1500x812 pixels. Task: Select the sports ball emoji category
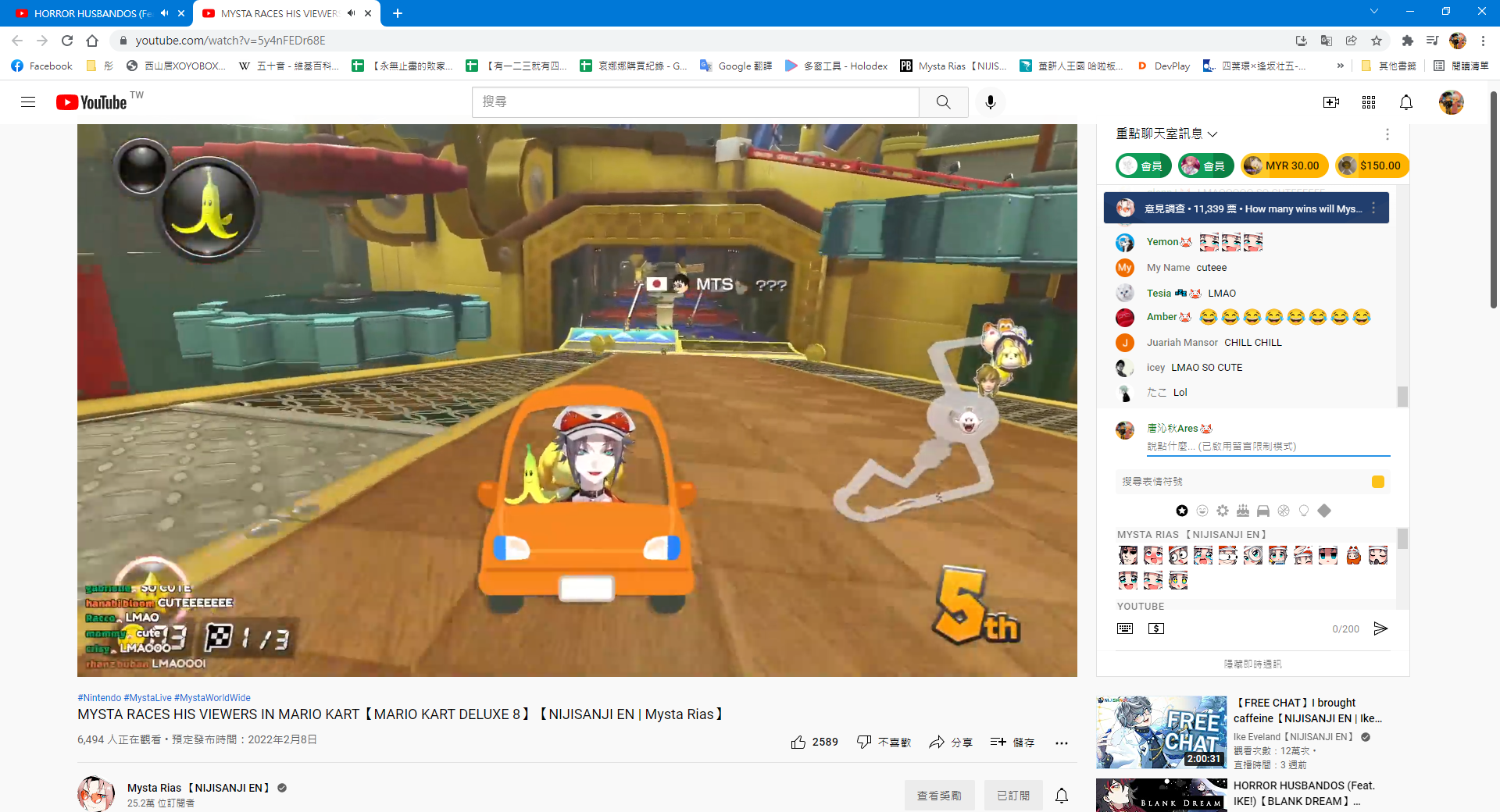[x=1284, y=511]
